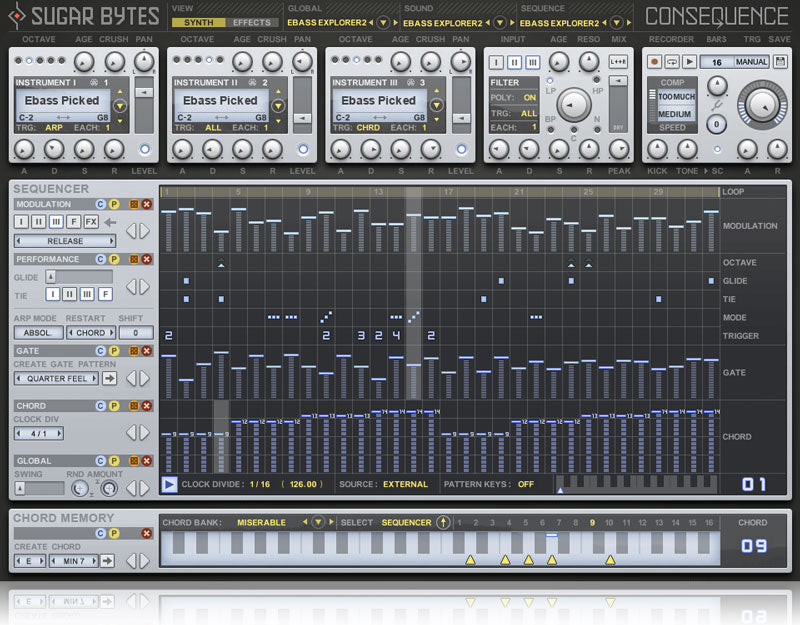Copy the Performance sequence with C button
This screenshot has width=800, height=625.
click(101, 259)
